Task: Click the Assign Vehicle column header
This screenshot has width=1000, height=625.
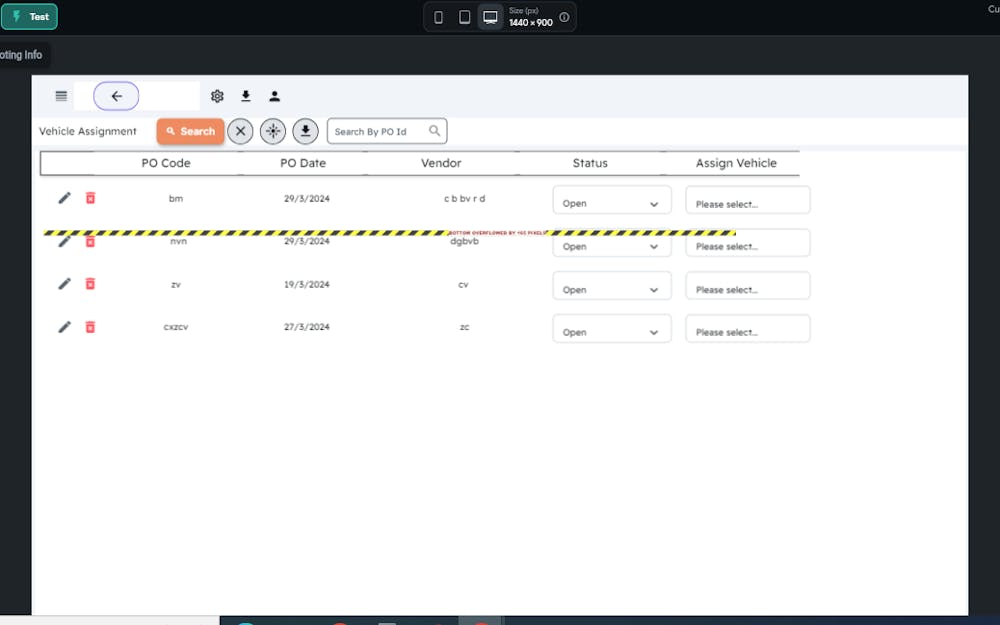Action: (x=736, y=163)
